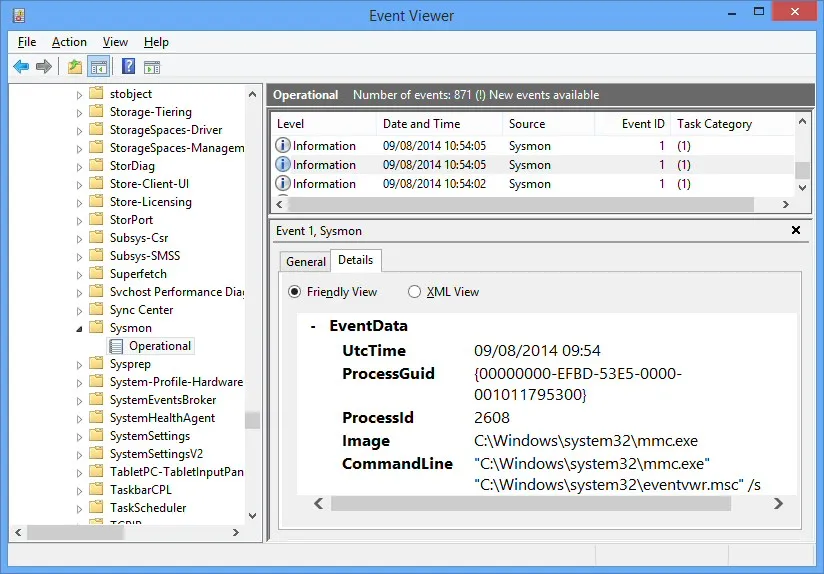The width and height of the screenshot is (824, 574).
Task: Open the Action menu
Action: click(69, 42)
